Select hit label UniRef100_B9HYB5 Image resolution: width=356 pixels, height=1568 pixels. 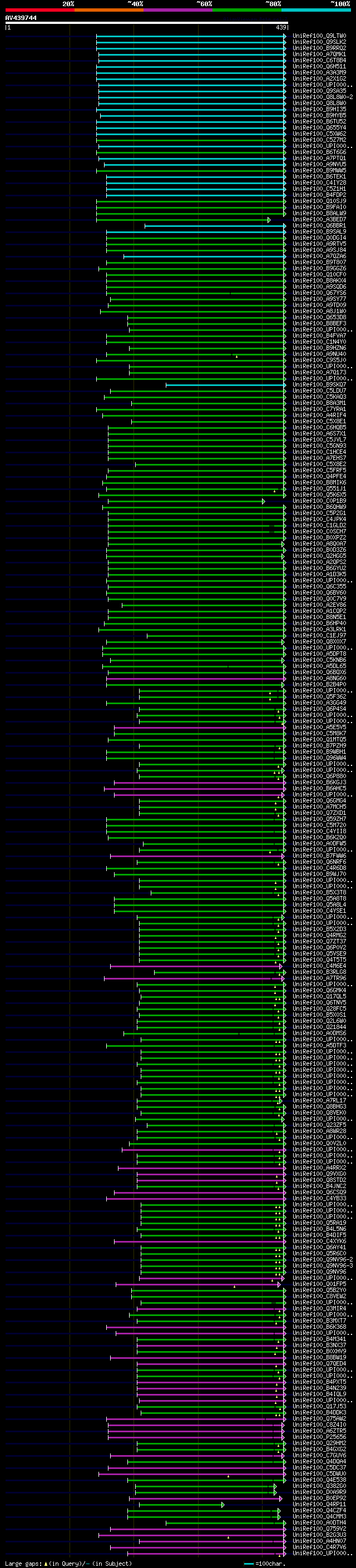pos(319,116)
